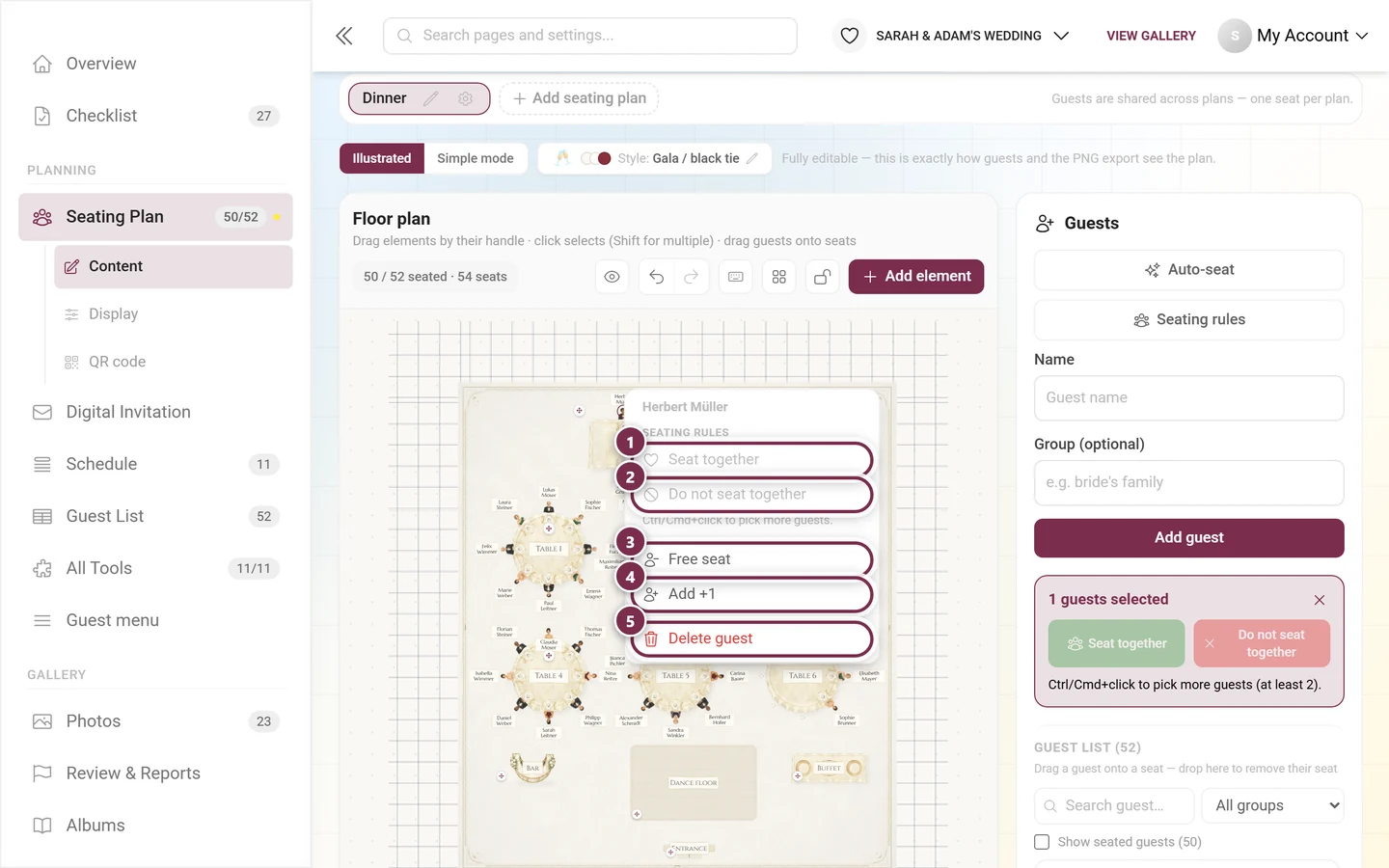
Task: Switch to Simple mode
Action: pos(476,158)
